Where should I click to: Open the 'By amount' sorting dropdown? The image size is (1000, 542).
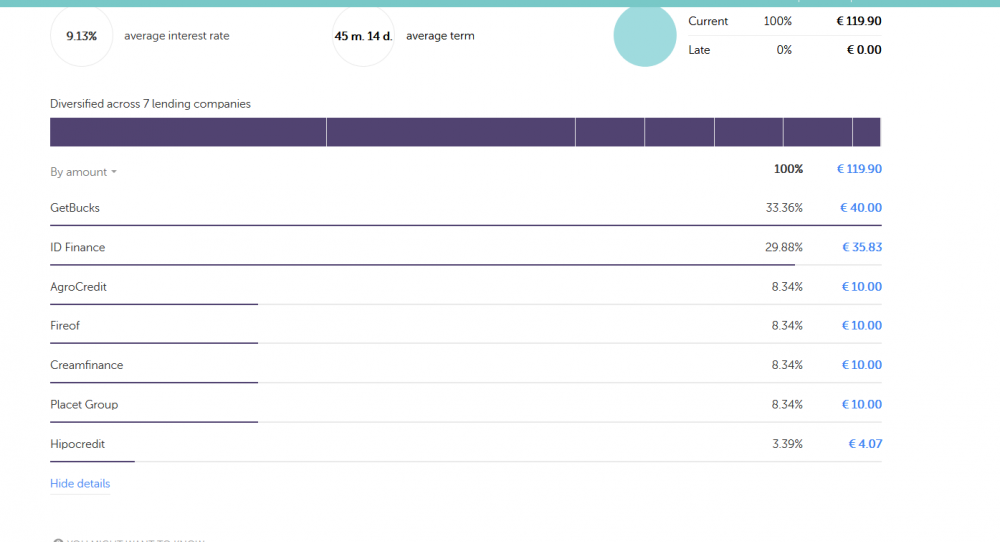pyautogui.click(x=83, y=172)
